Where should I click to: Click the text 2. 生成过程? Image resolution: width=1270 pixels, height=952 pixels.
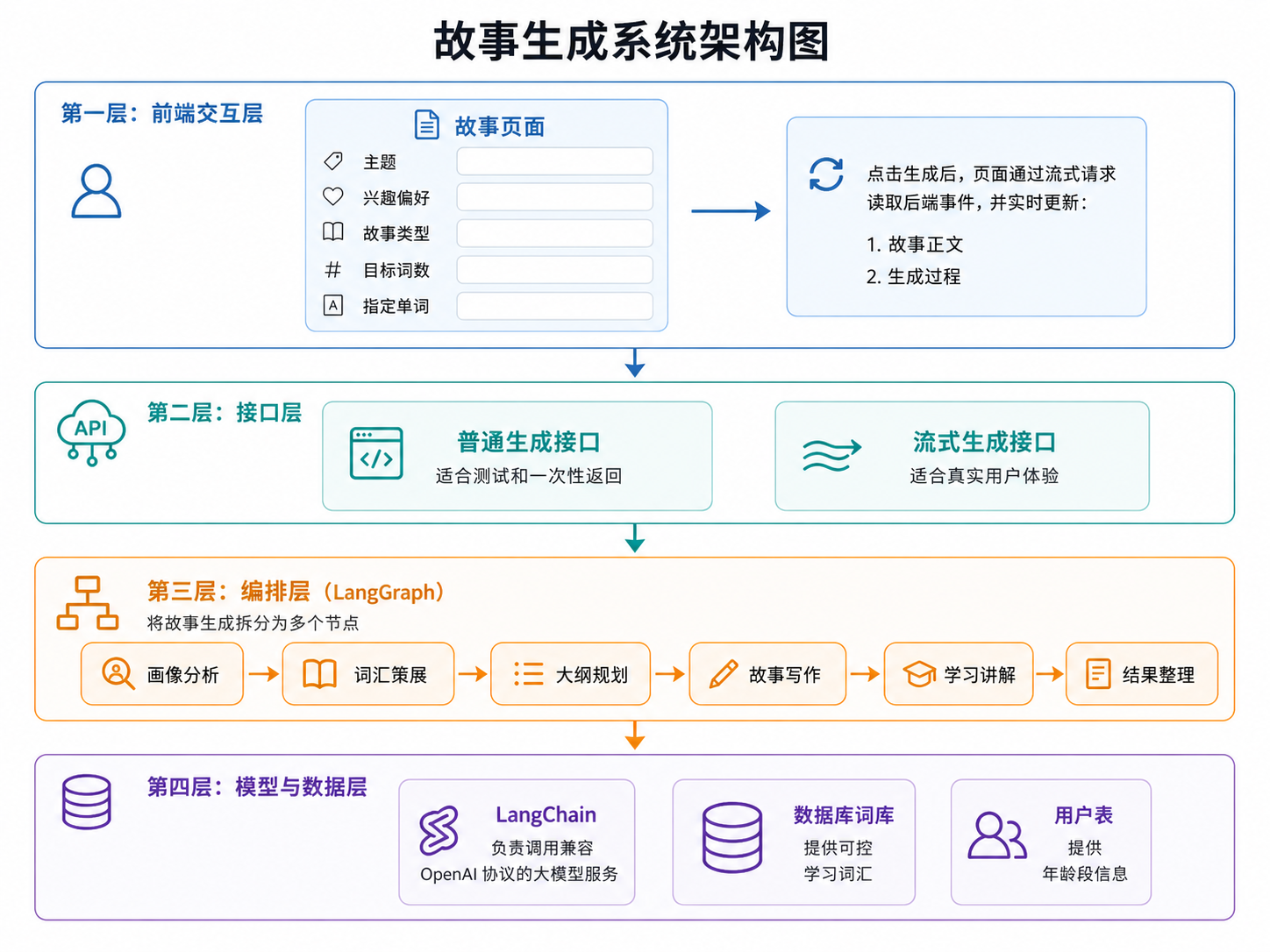click(x=913, y=277)
